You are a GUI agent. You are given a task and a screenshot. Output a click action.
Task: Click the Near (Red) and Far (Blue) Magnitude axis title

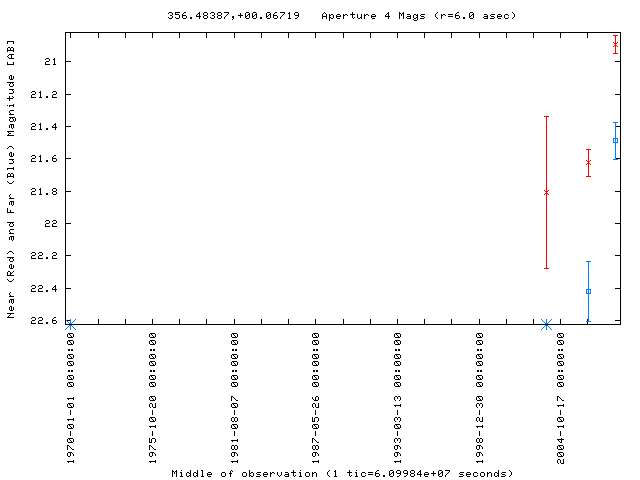(x=11, y=179)
